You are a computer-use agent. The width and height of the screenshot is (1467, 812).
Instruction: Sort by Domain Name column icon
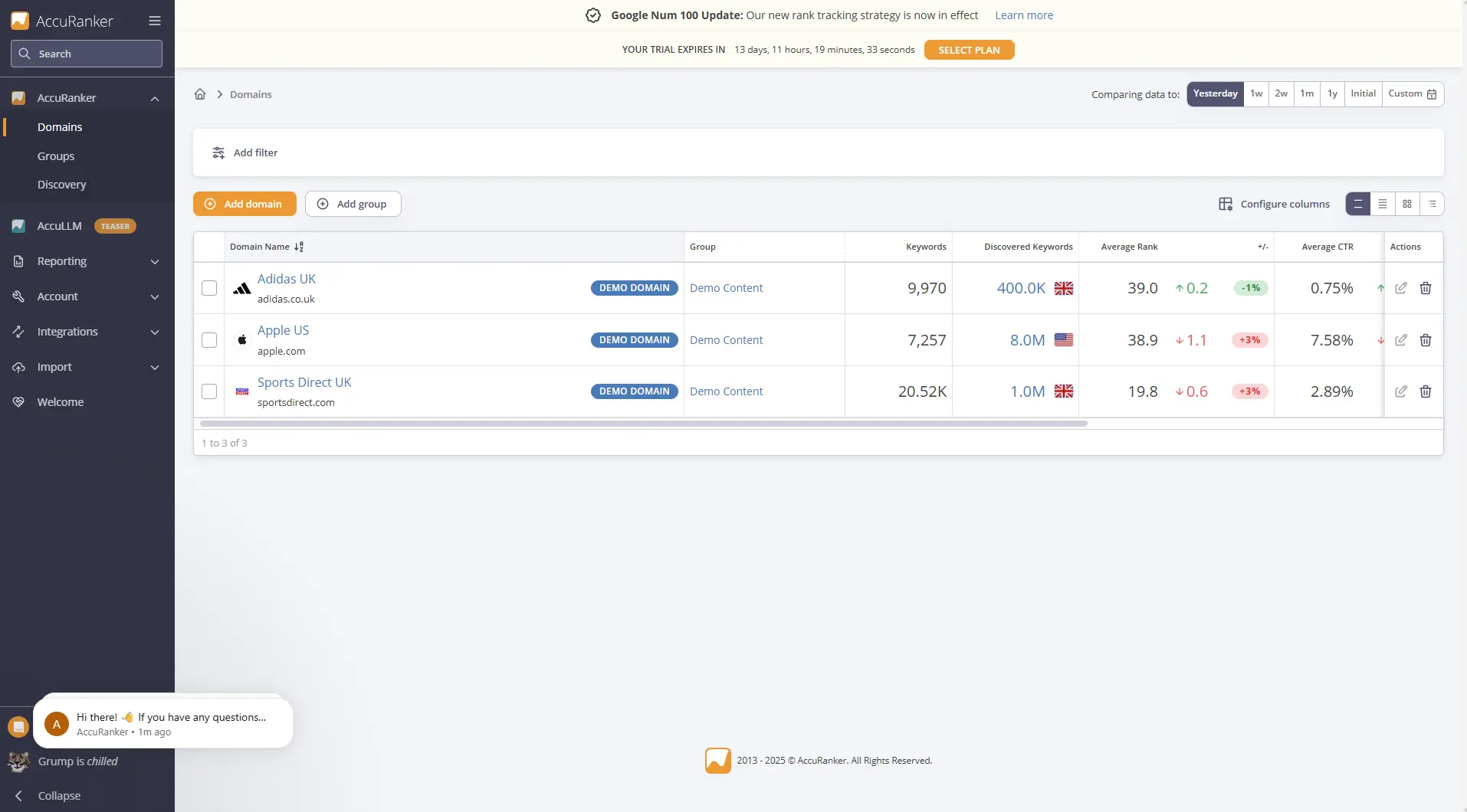click(299, 247)
